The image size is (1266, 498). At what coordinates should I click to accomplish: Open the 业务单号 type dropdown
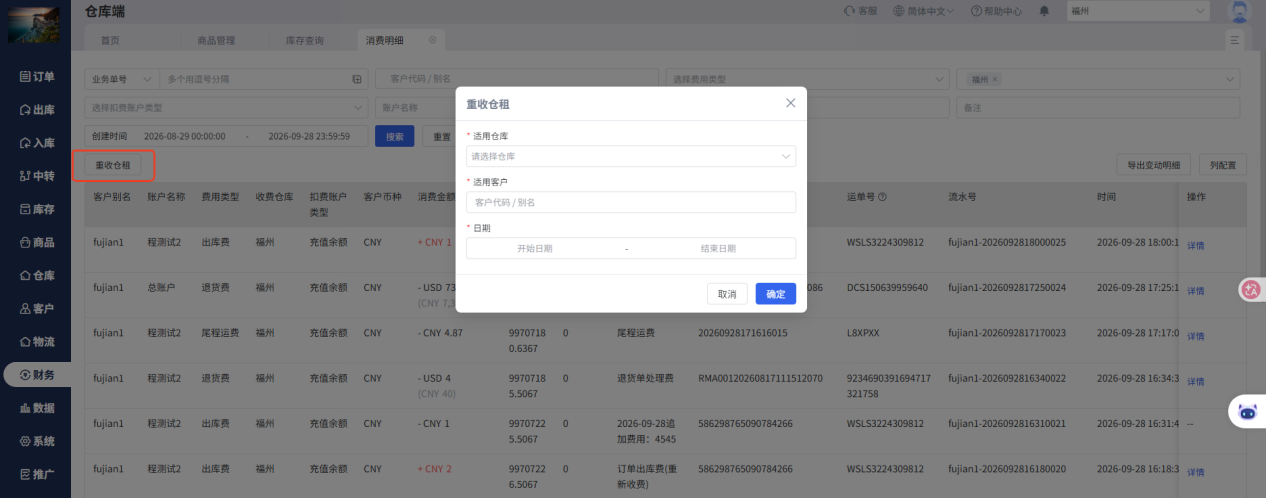(121, 79)
